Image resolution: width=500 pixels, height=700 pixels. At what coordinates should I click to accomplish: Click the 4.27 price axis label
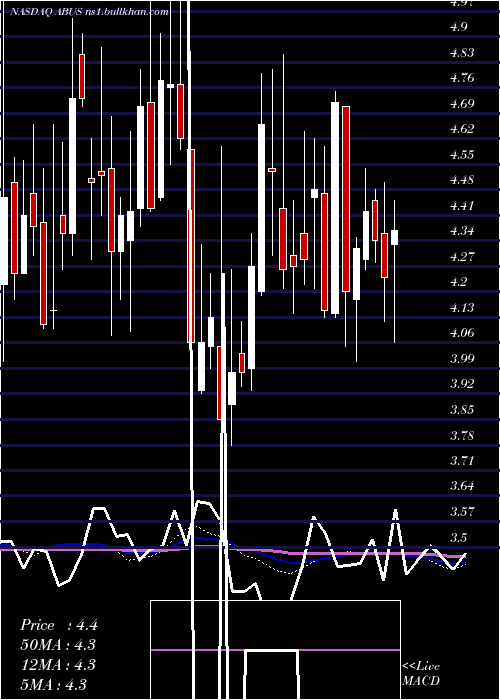(462, 257)
